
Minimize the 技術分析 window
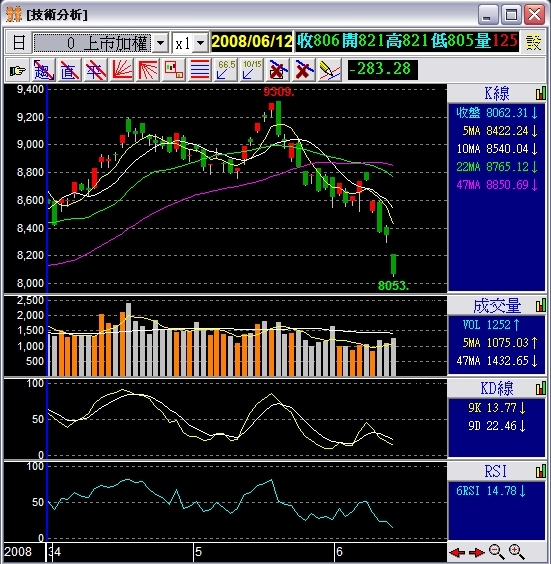pyautogui.click(x=488, y=15)
